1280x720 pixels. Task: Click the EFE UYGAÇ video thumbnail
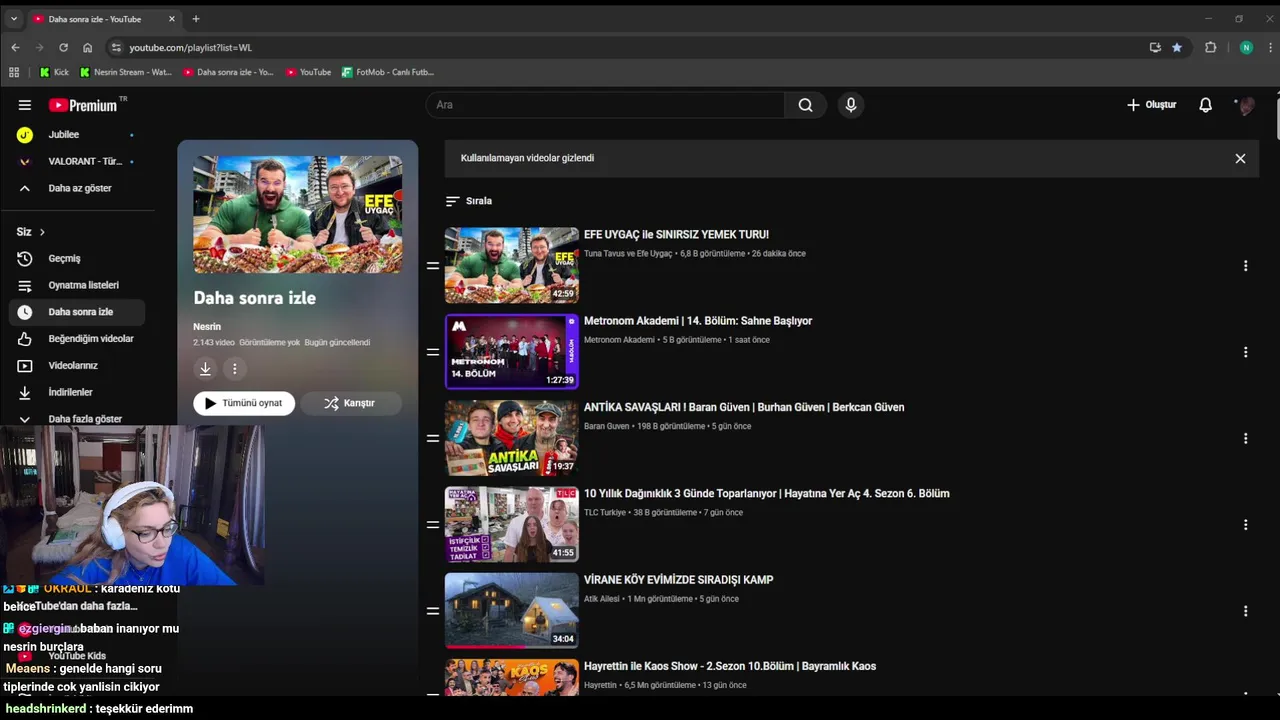click(x=512, y=265)
